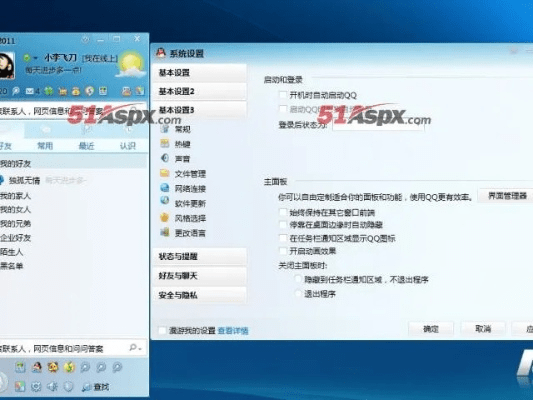Click the gold coin icon in QQ toolbar

click(89, 91)
